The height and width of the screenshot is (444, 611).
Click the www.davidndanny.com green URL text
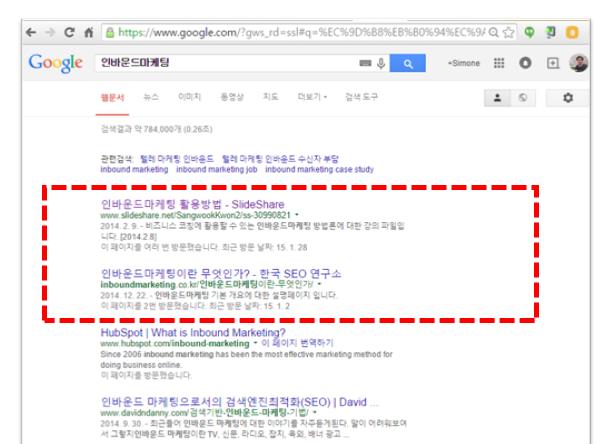coord(204,412)
